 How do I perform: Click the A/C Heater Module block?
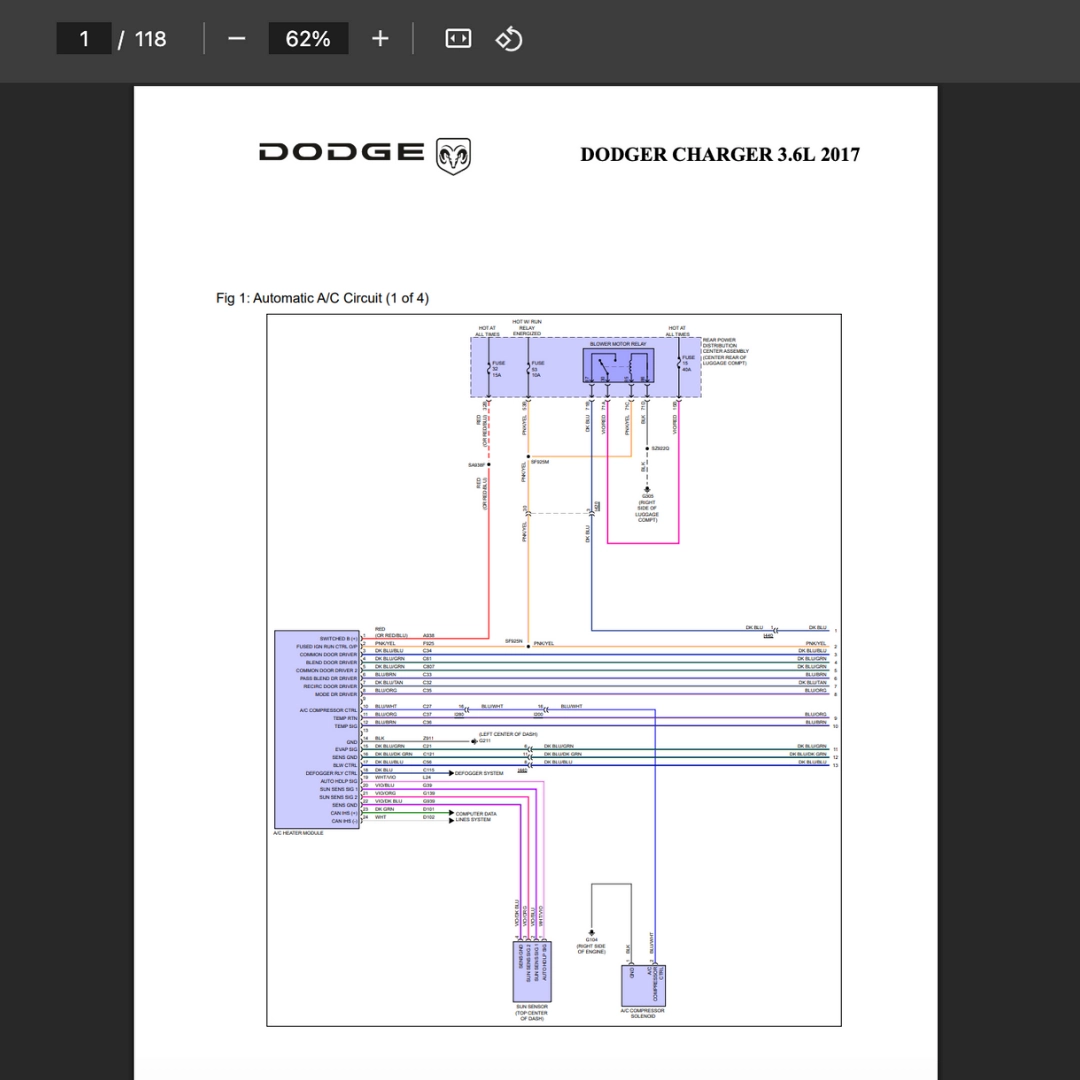tap(317, 729)
